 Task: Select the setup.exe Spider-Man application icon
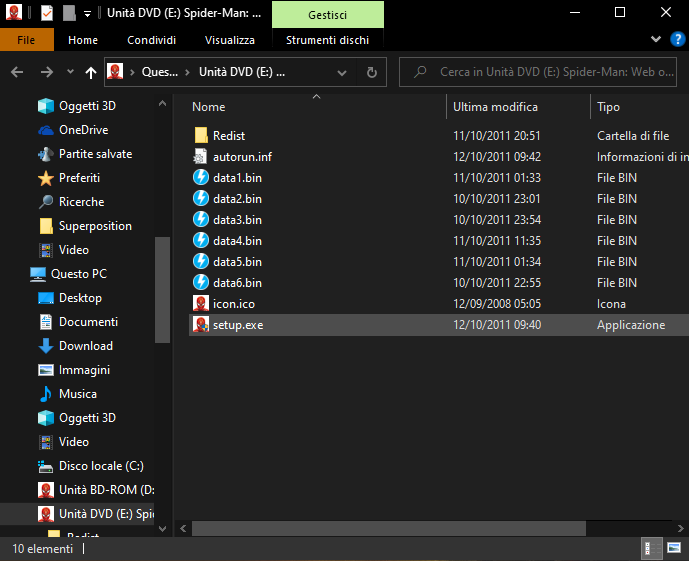click(x=201, y=325)
